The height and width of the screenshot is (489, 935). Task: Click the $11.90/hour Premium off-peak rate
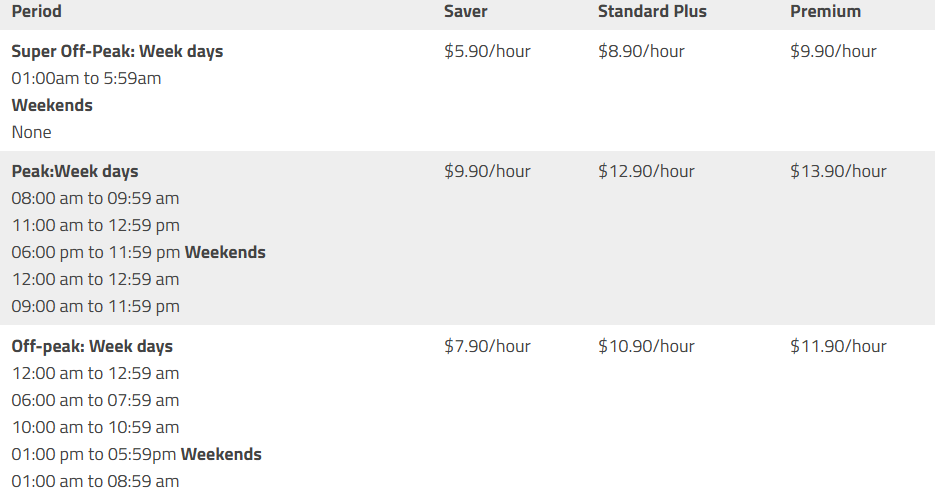click(838, 346)
